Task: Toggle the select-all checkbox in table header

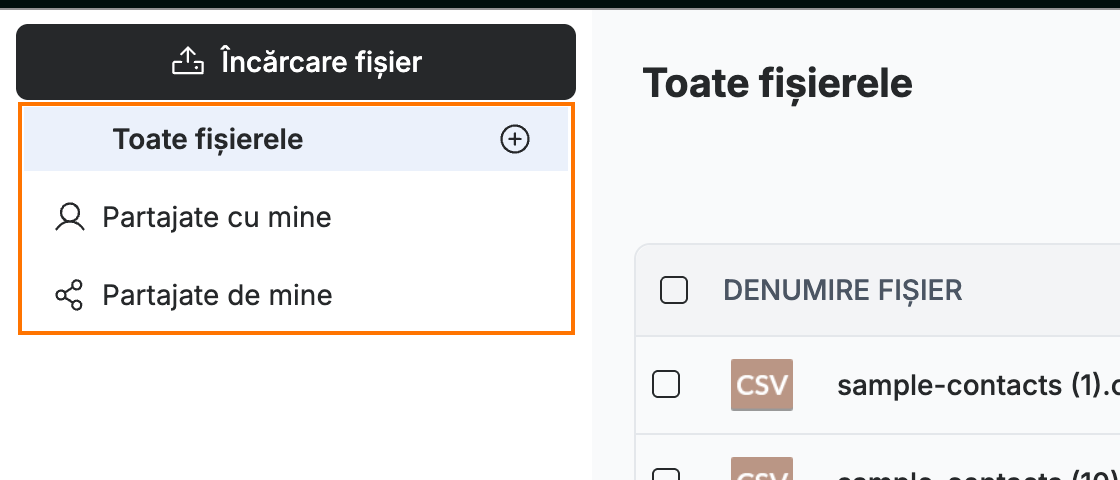Action: [x=674, y=291]
